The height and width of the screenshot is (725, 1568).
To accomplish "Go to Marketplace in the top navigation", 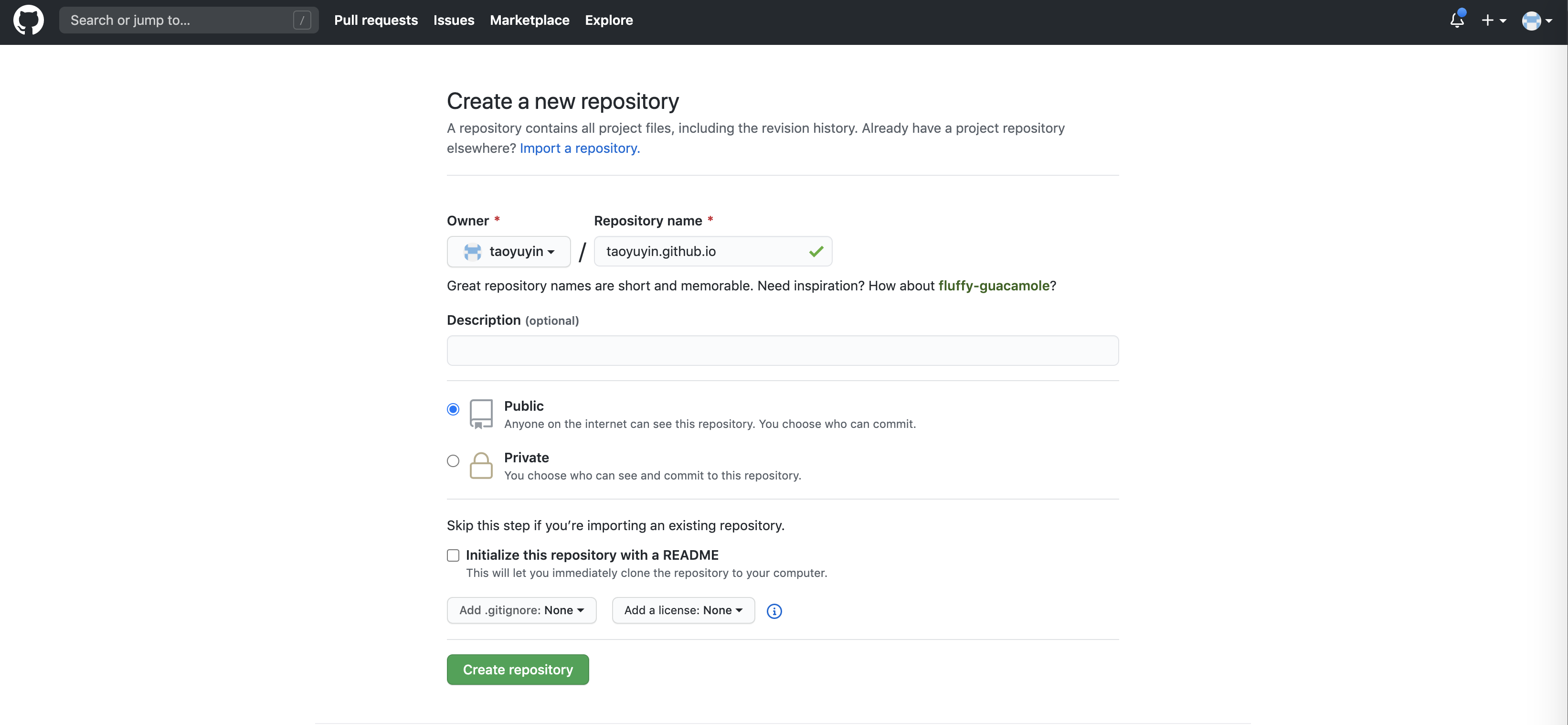I will [x=529, y=20].
